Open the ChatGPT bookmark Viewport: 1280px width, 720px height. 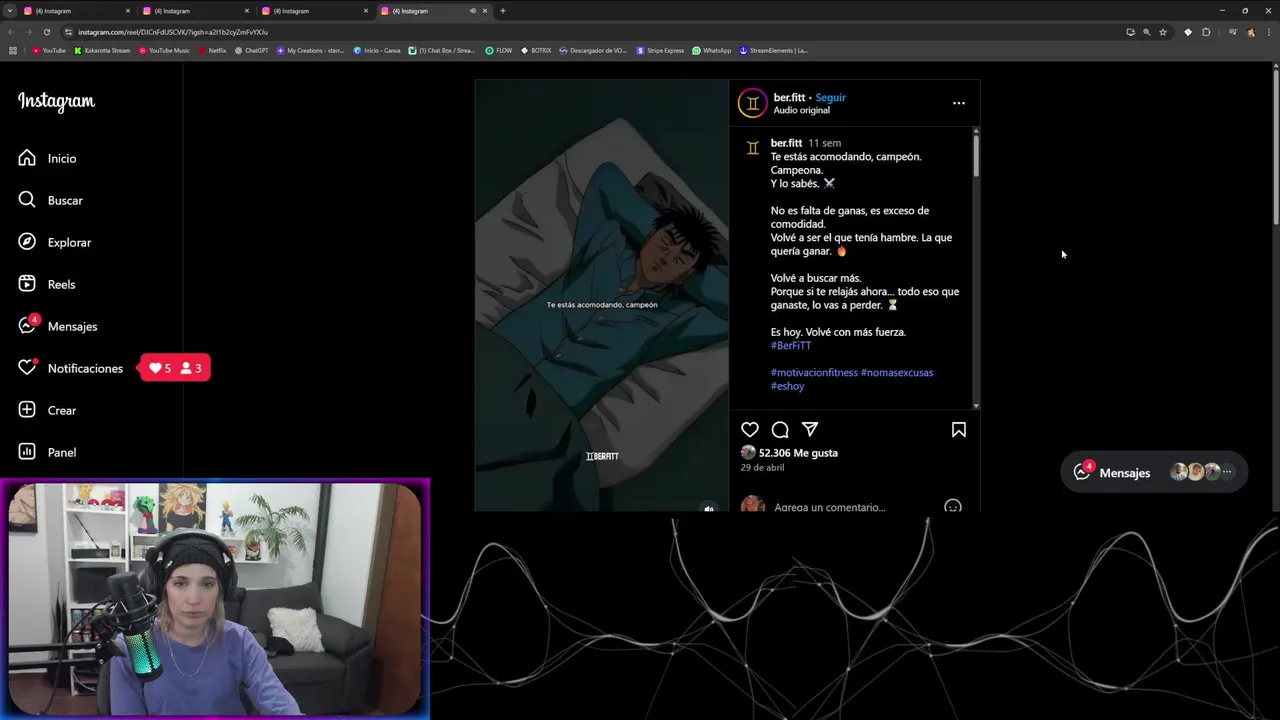tap(252, 50)
